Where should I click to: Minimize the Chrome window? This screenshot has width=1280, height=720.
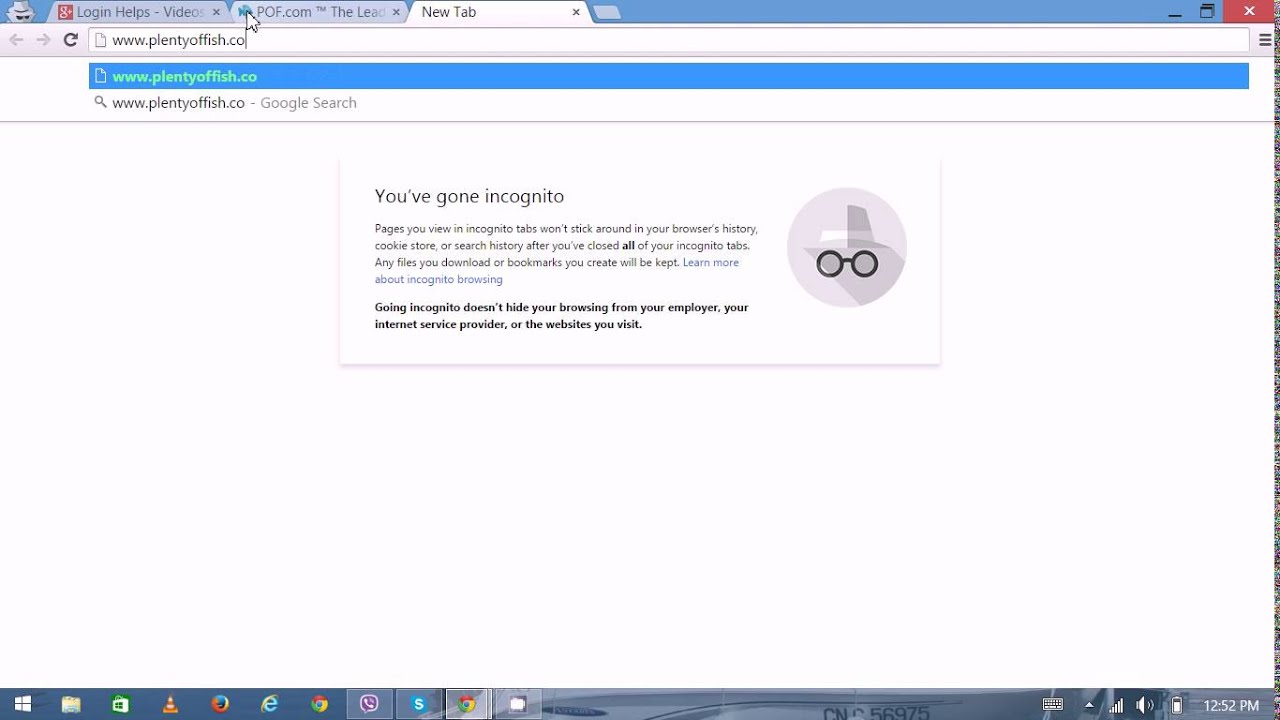1175,12
